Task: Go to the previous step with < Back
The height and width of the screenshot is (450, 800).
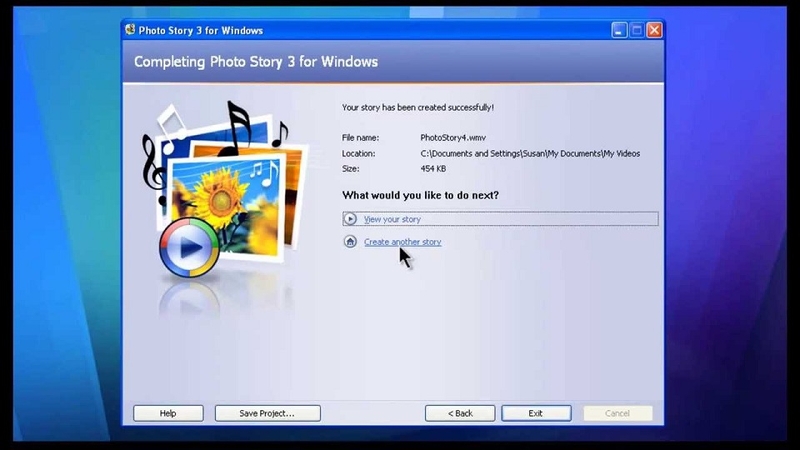Action: [x=460, y=413]
